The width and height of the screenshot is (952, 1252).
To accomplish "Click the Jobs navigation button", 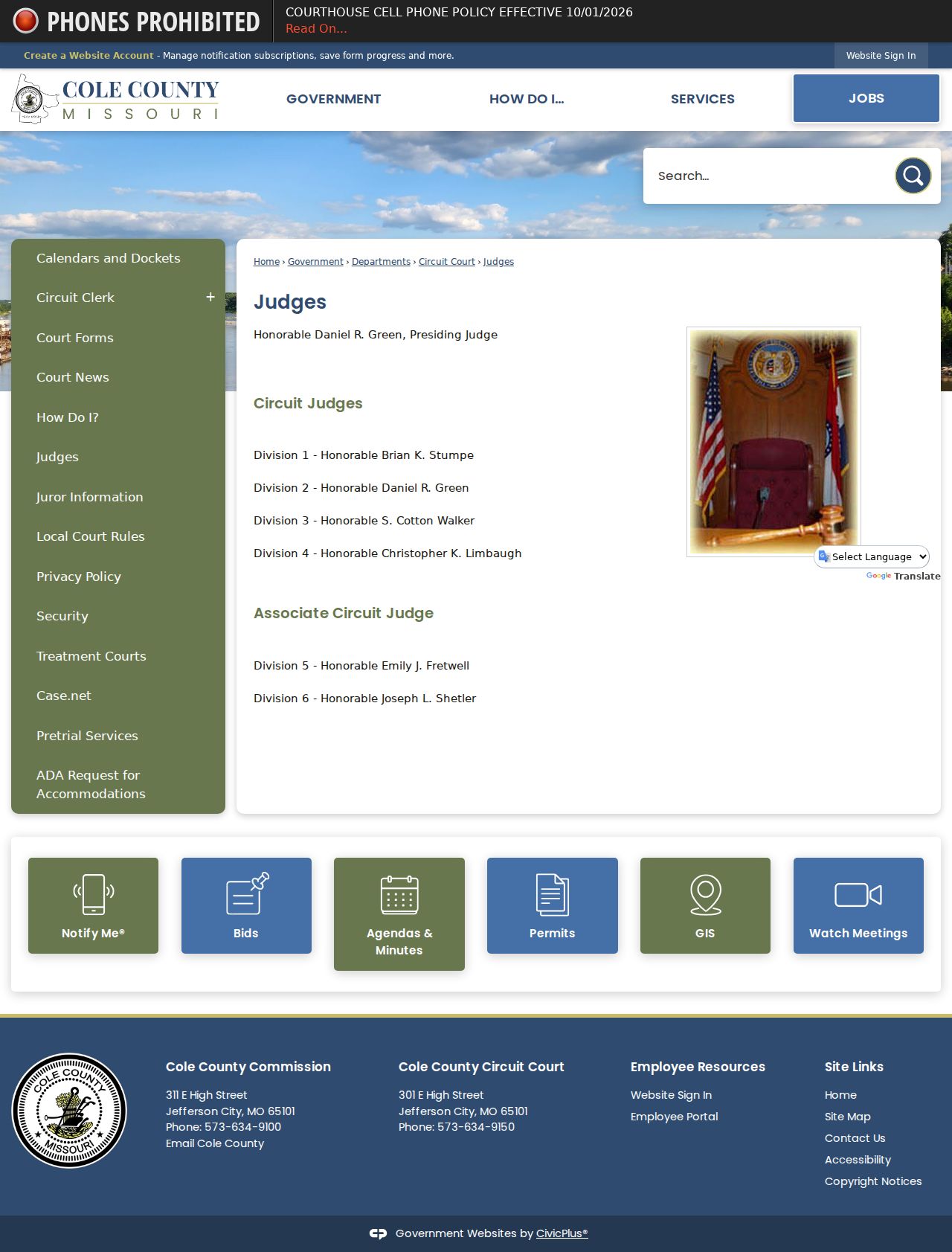I will (866, 98).
